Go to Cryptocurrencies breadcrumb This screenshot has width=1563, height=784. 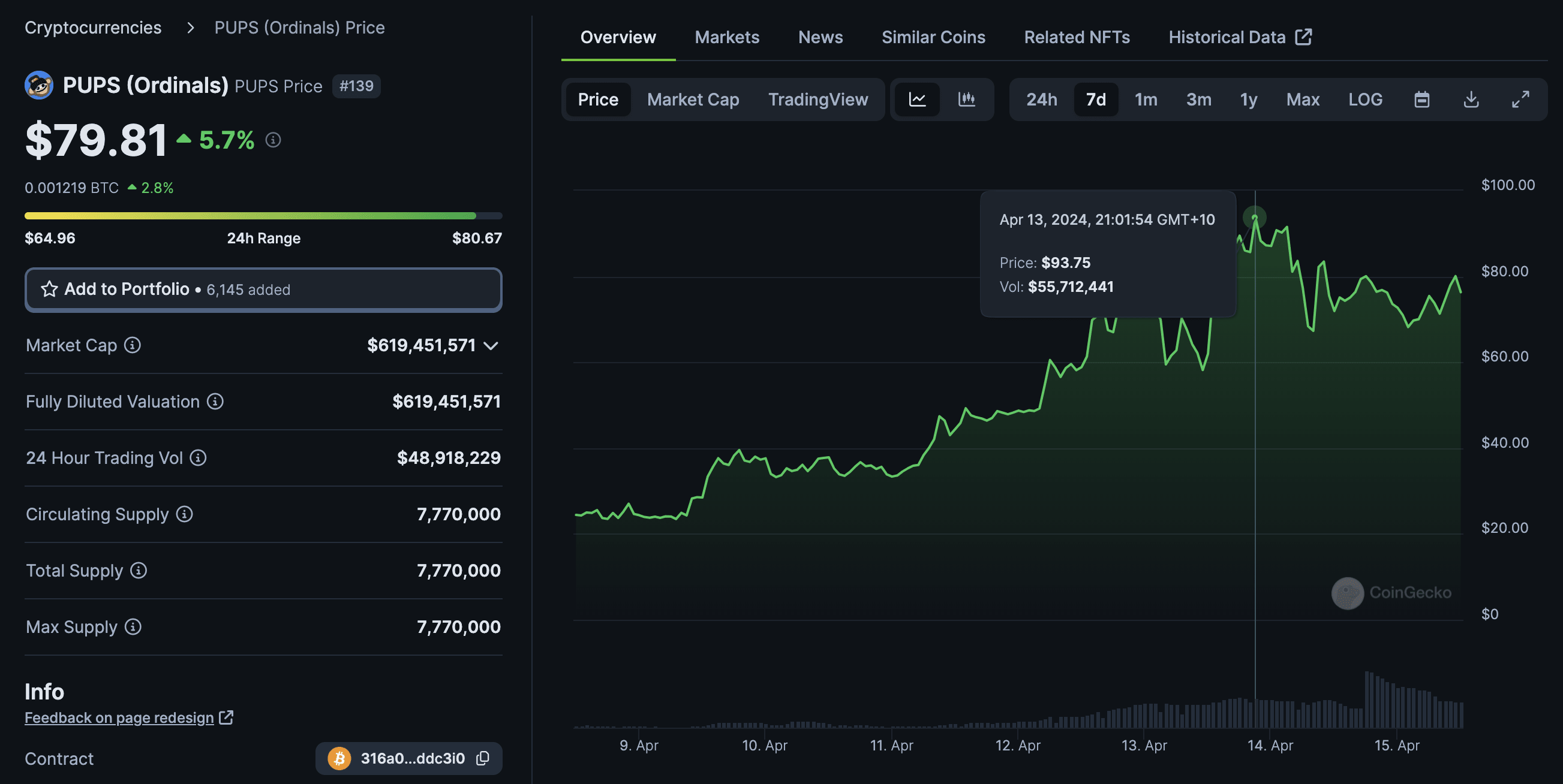click(93, 28)
